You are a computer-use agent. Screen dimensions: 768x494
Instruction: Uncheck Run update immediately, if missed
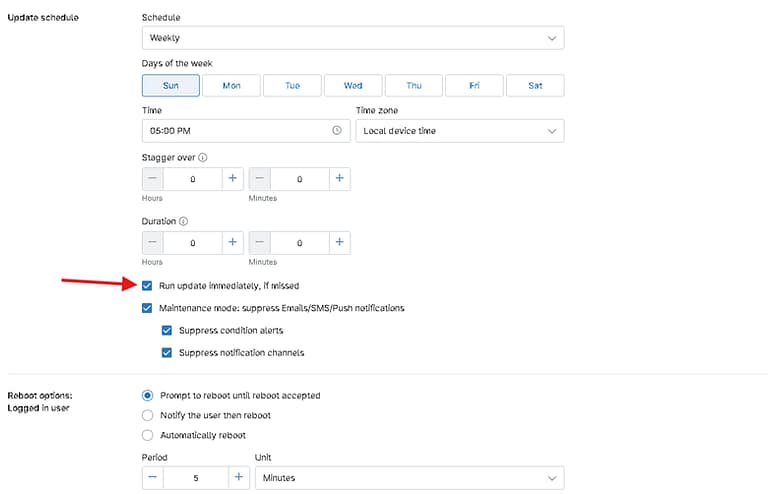(147, 285)
